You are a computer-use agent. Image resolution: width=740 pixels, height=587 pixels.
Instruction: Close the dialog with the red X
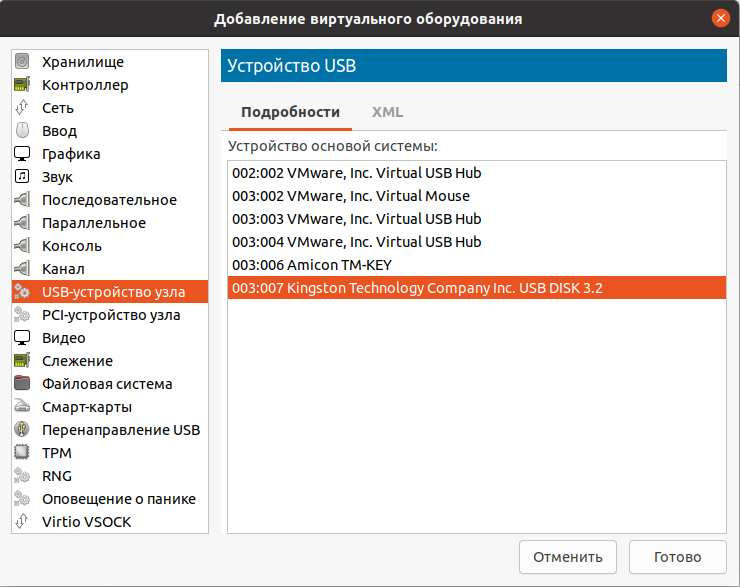pyautogui.click(x=721, y=18)
